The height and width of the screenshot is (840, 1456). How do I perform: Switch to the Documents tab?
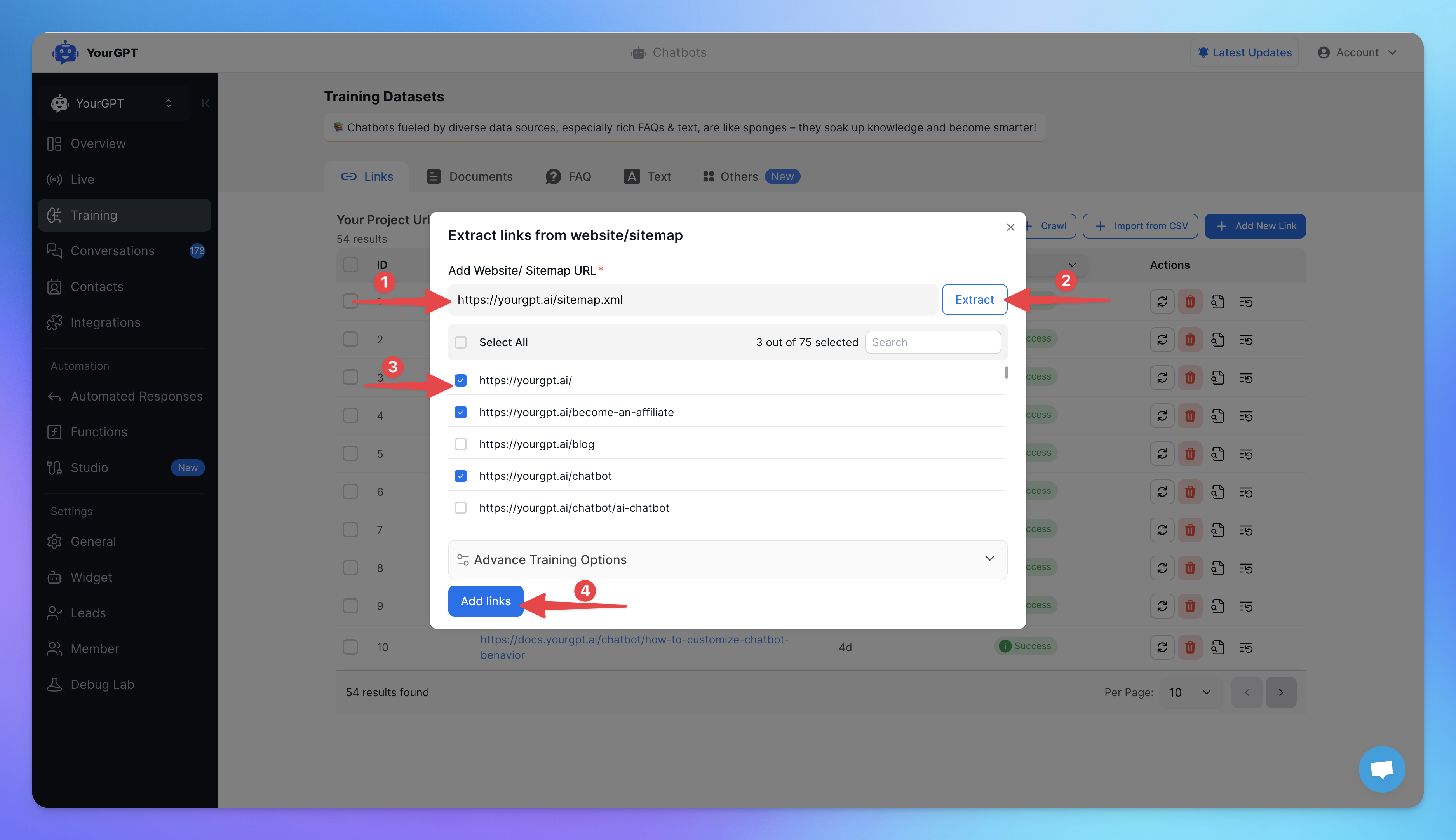481,176
